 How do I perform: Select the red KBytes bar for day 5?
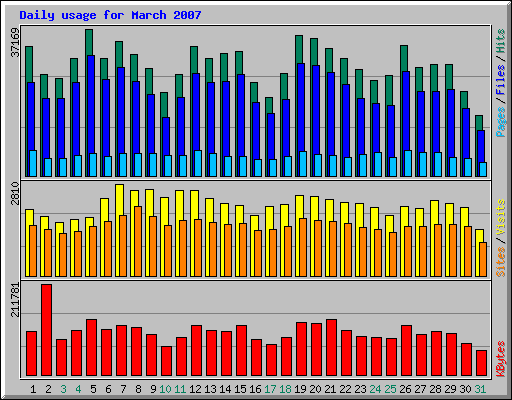(92, 347)
